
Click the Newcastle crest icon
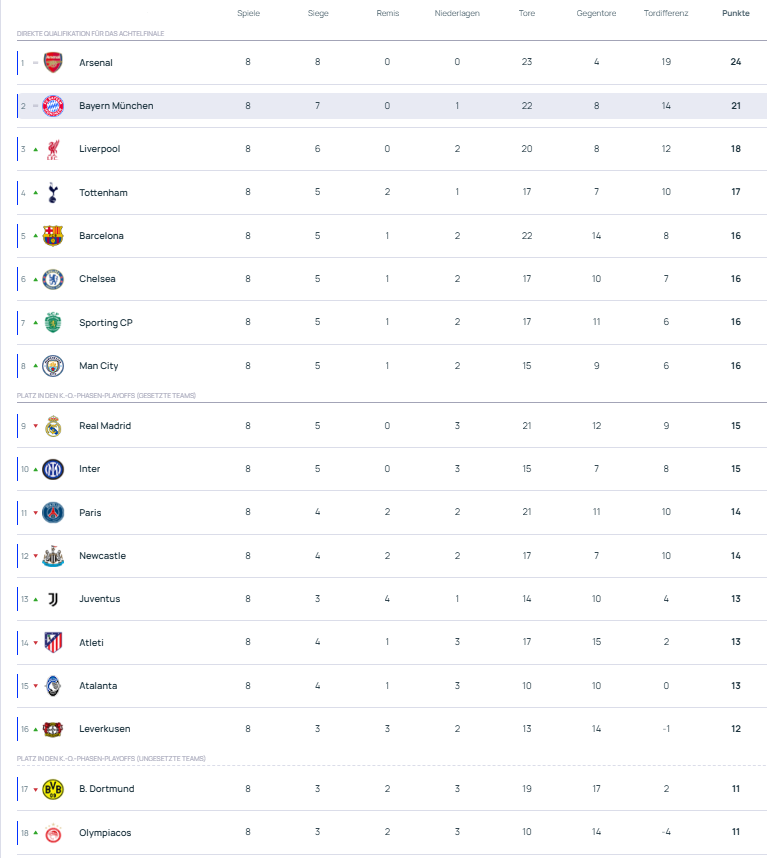pyautogui.click(x=53, y=556)
